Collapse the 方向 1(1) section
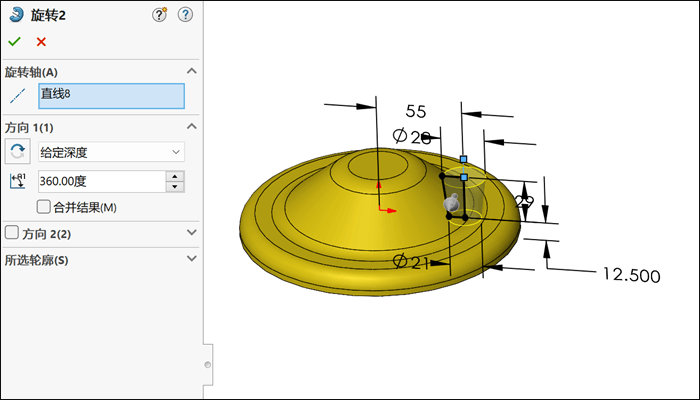This screenshot has height=400, width=700. tap(192, 126)
